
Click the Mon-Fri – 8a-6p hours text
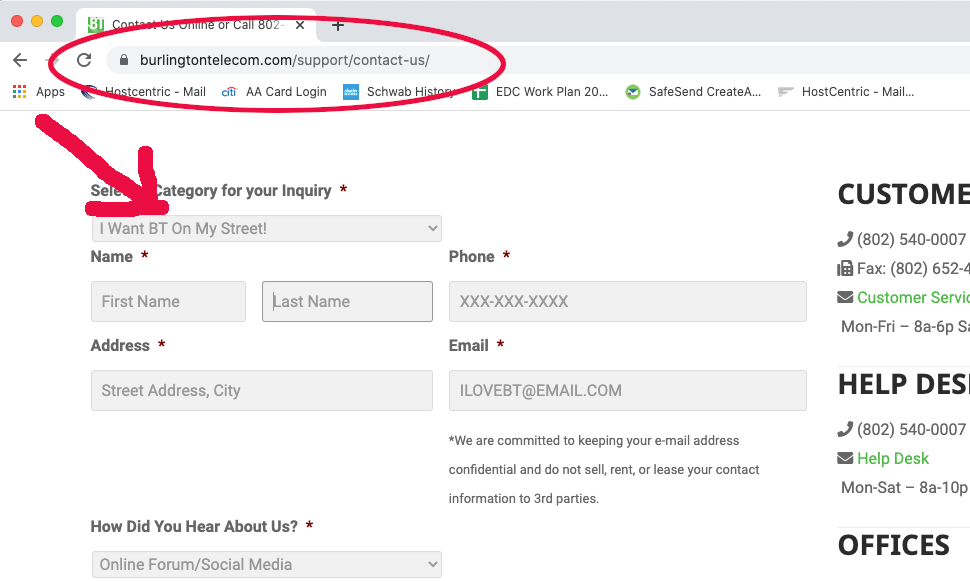pos(905,327)
